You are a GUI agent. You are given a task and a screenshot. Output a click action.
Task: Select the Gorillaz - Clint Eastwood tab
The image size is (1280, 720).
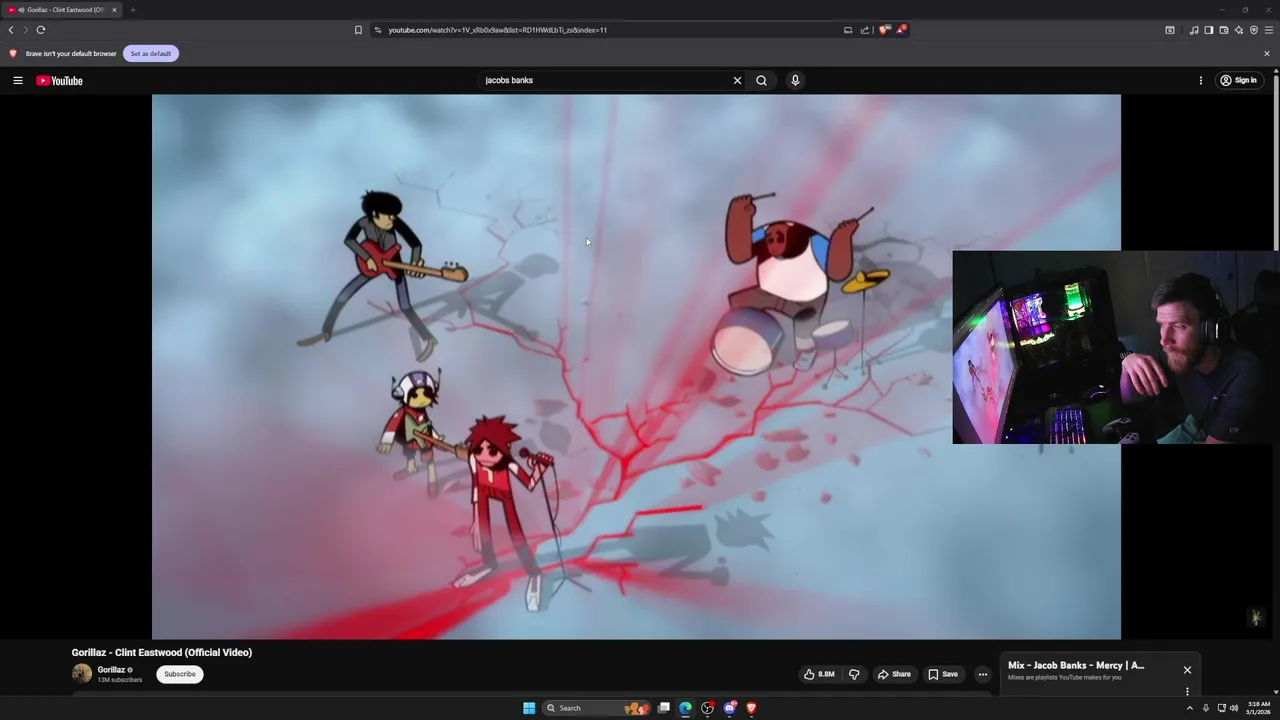pos(62,10)
